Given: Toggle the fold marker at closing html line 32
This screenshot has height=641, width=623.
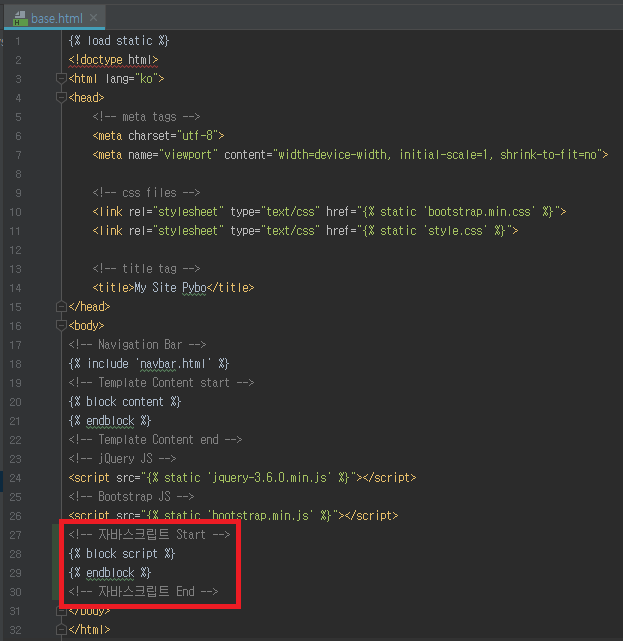Looking at the screenshot, I should 61,630.
